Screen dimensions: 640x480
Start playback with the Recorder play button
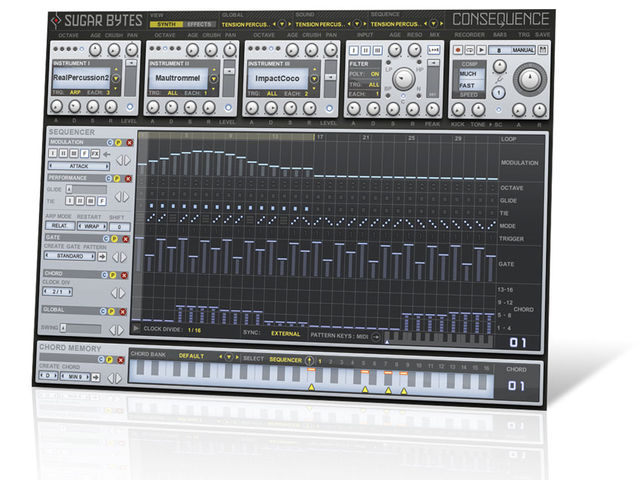coord(482,50)
